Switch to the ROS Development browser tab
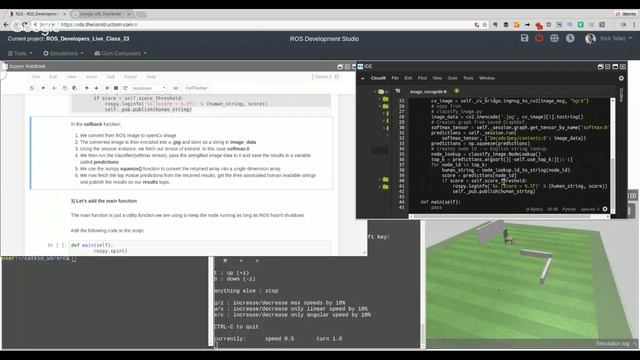640x360 pixels. [x=37, y=14]
